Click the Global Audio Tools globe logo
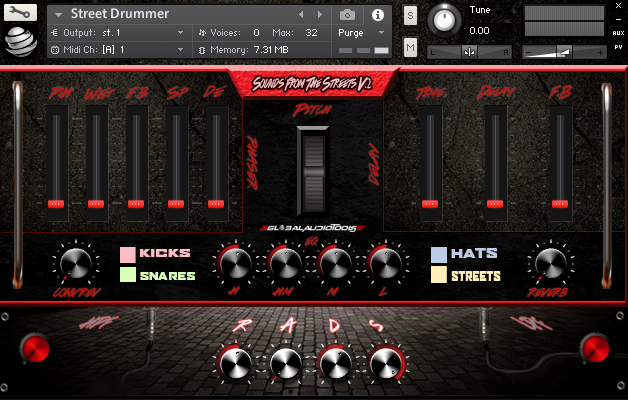 (20, 41)
